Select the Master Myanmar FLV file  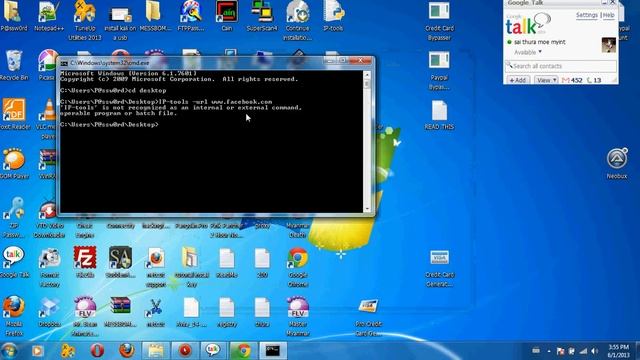point(298,316)
